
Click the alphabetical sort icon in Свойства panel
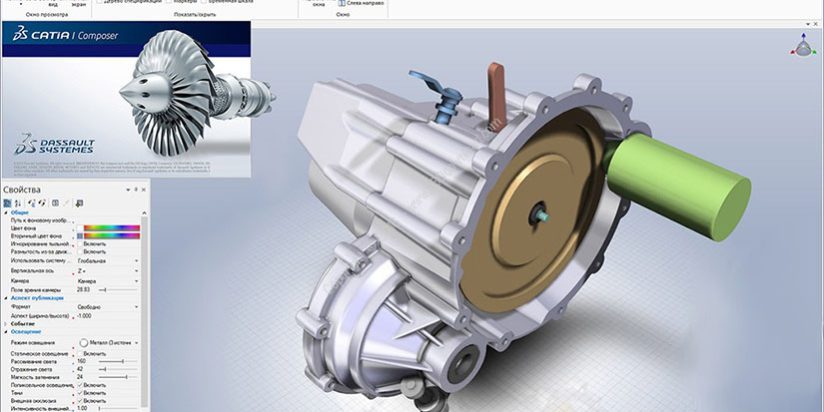[19, 202]
